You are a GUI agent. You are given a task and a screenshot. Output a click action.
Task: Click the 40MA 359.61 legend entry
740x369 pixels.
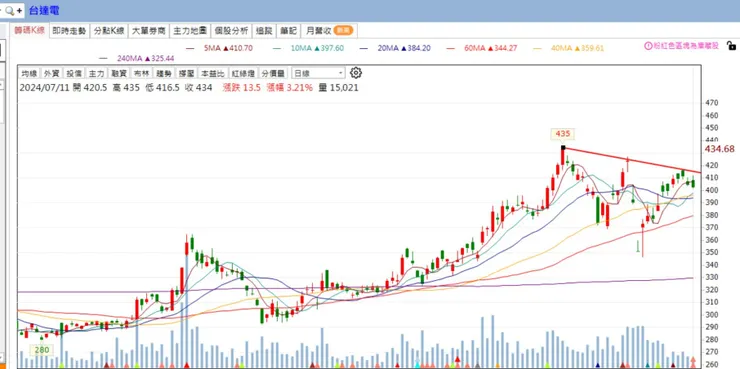pyautogui.click(x=568, y=48)
